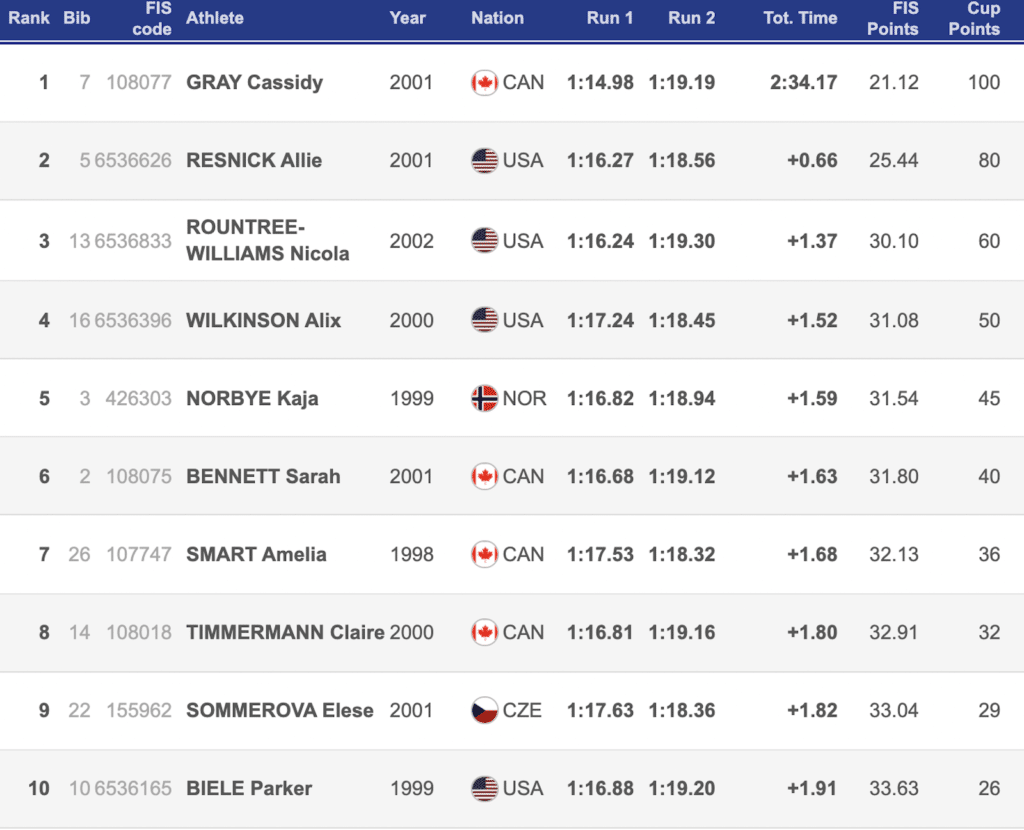The image size is (1024, 830).
Task: Click the Norway flag next to NORBYE Kaja
Action: [484, 399]
